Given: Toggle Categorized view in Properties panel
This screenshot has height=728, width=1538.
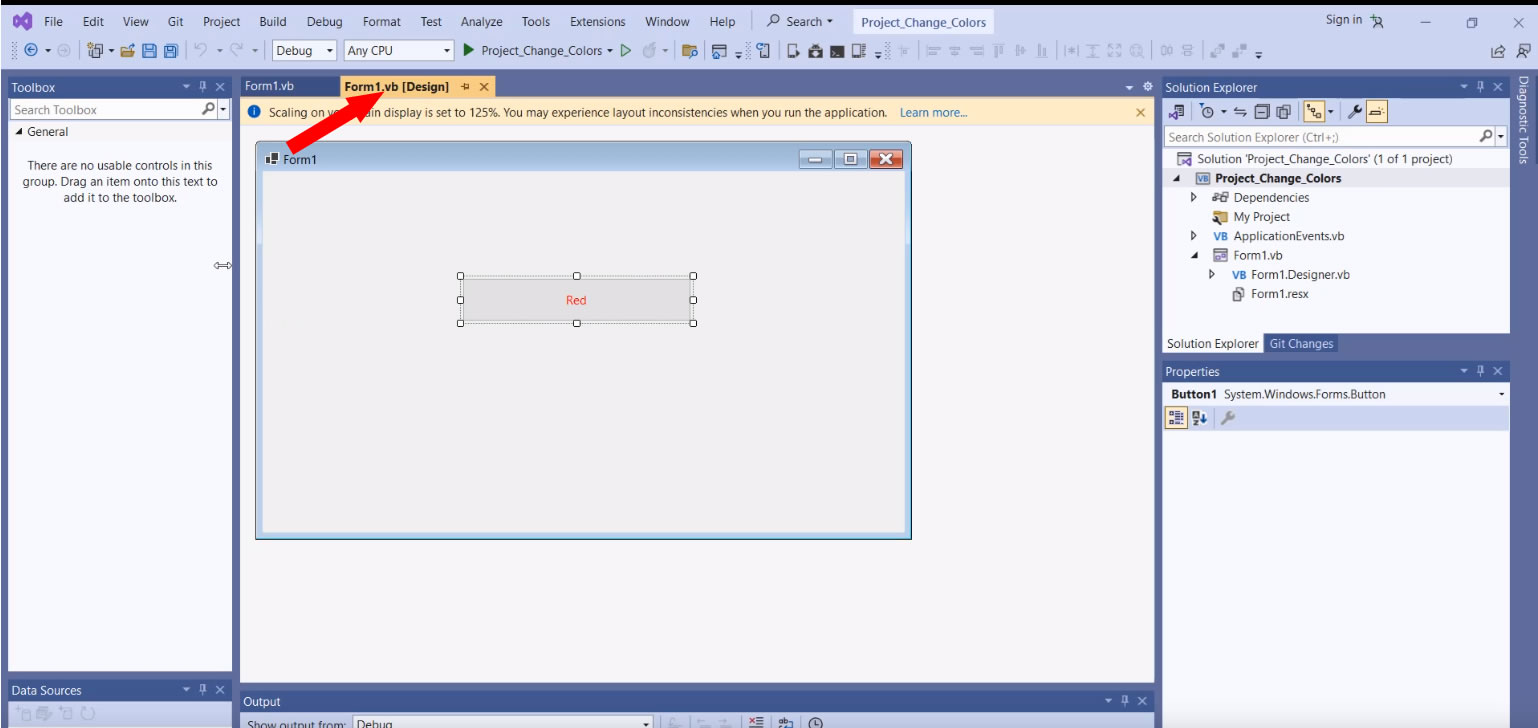Looking at the screenshot, I should (x=1177, y=419).
